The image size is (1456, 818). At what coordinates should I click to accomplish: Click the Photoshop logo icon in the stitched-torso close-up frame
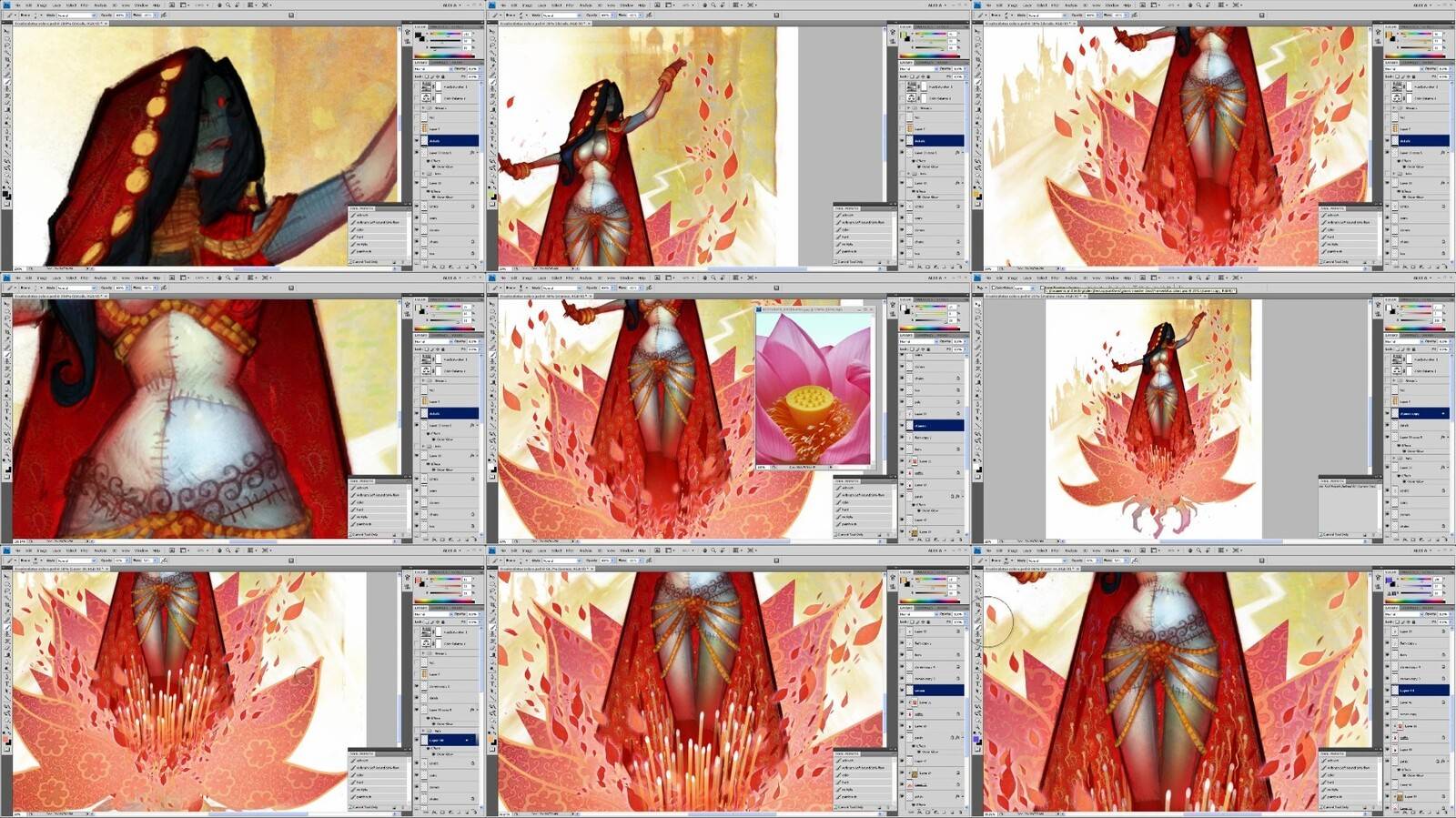pyautogui.click(x=6, y=278)
